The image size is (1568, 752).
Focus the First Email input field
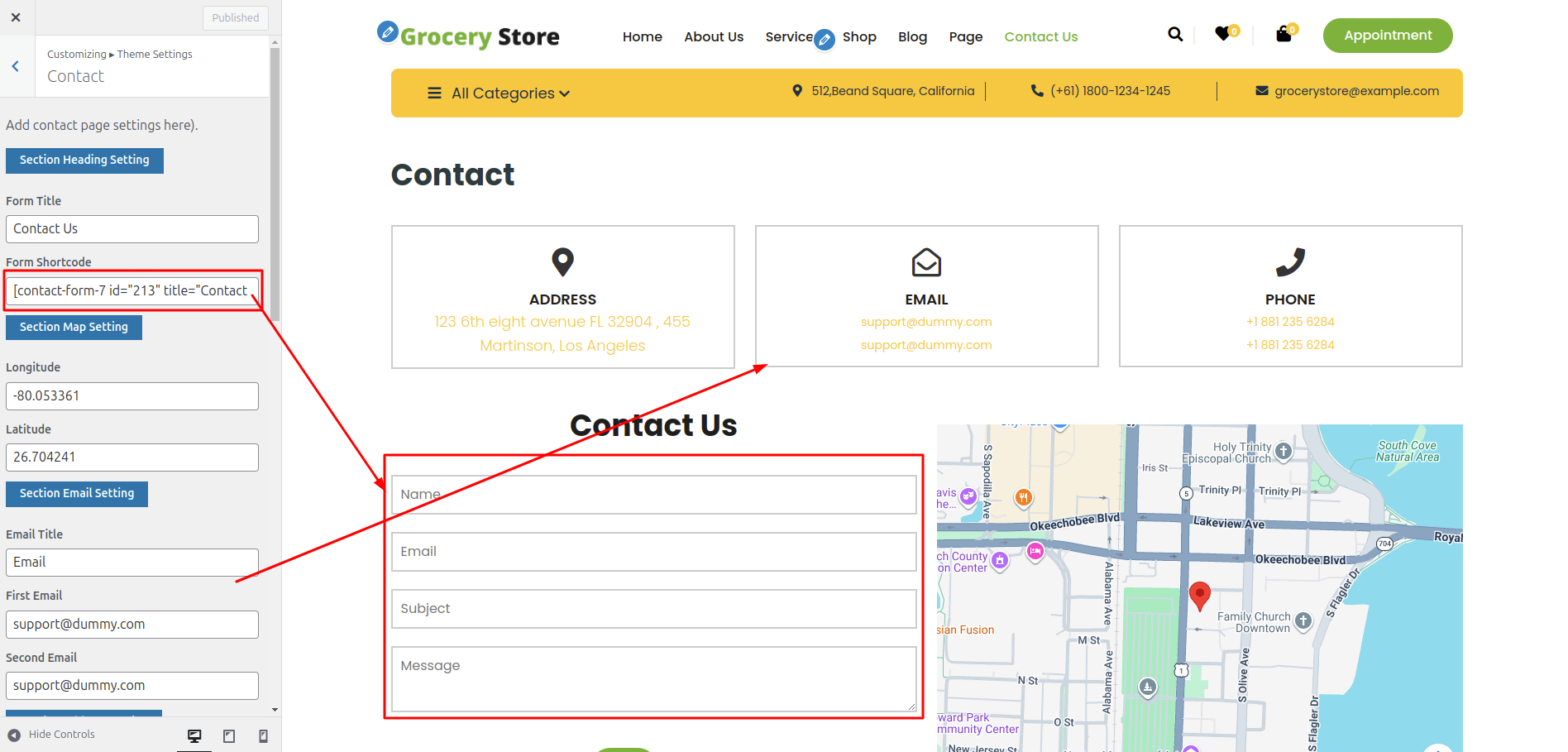coord(132,625)
